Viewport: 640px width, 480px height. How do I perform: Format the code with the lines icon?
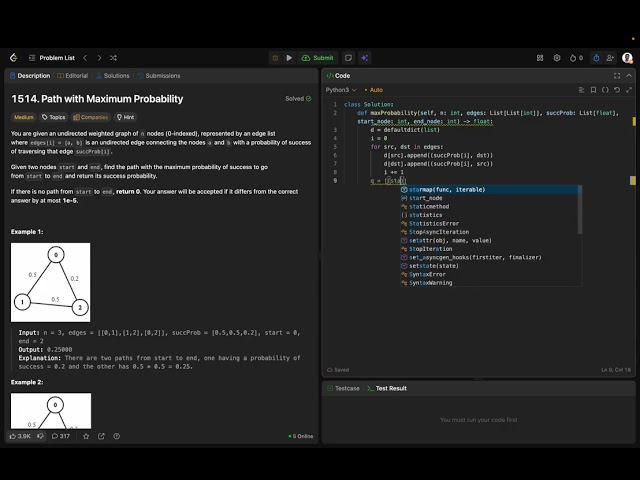(581, 90)
